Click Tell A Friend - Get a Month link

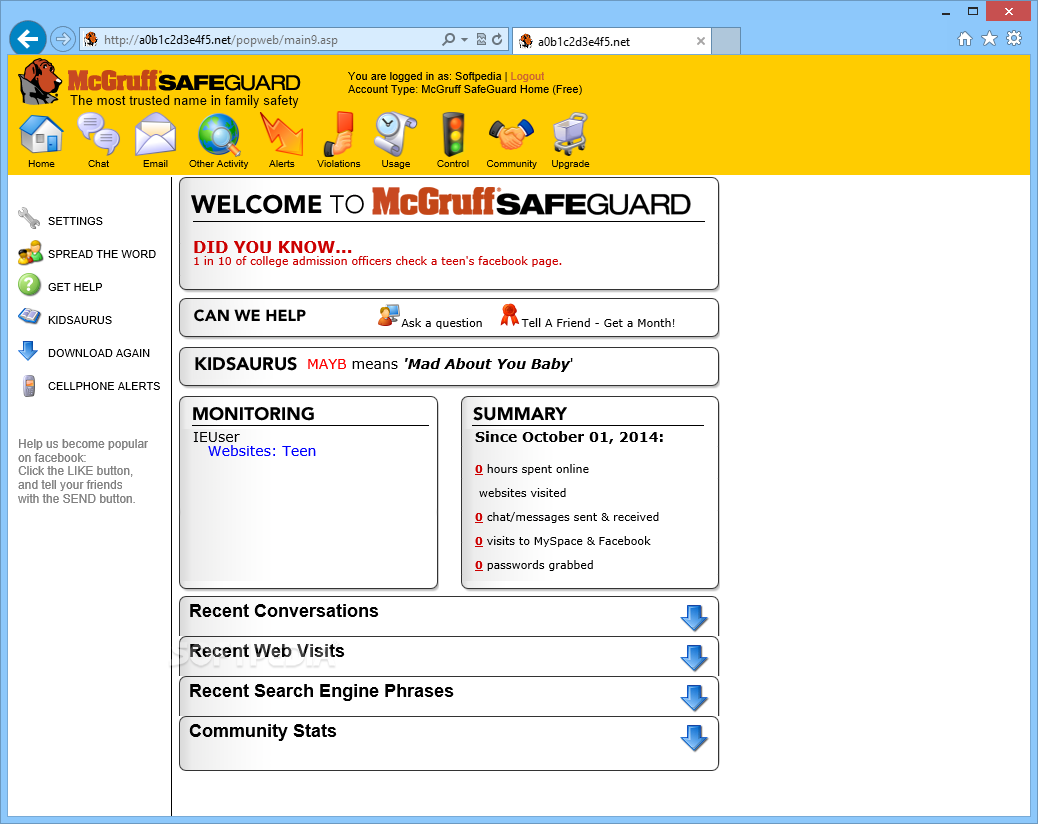point(598,323)
